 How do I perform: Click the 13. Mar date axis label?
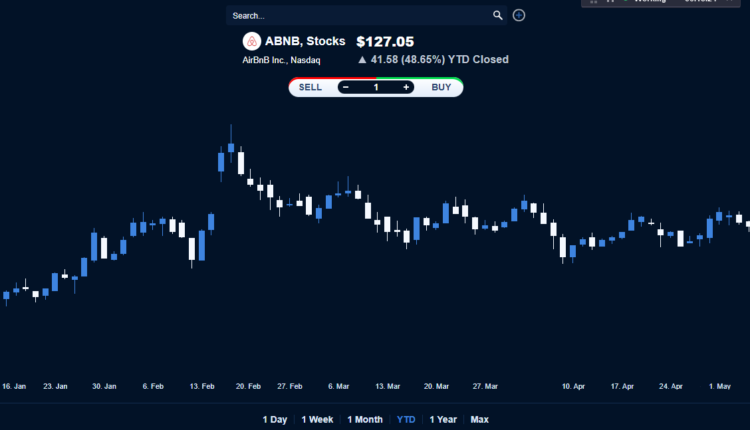point(387,385)
